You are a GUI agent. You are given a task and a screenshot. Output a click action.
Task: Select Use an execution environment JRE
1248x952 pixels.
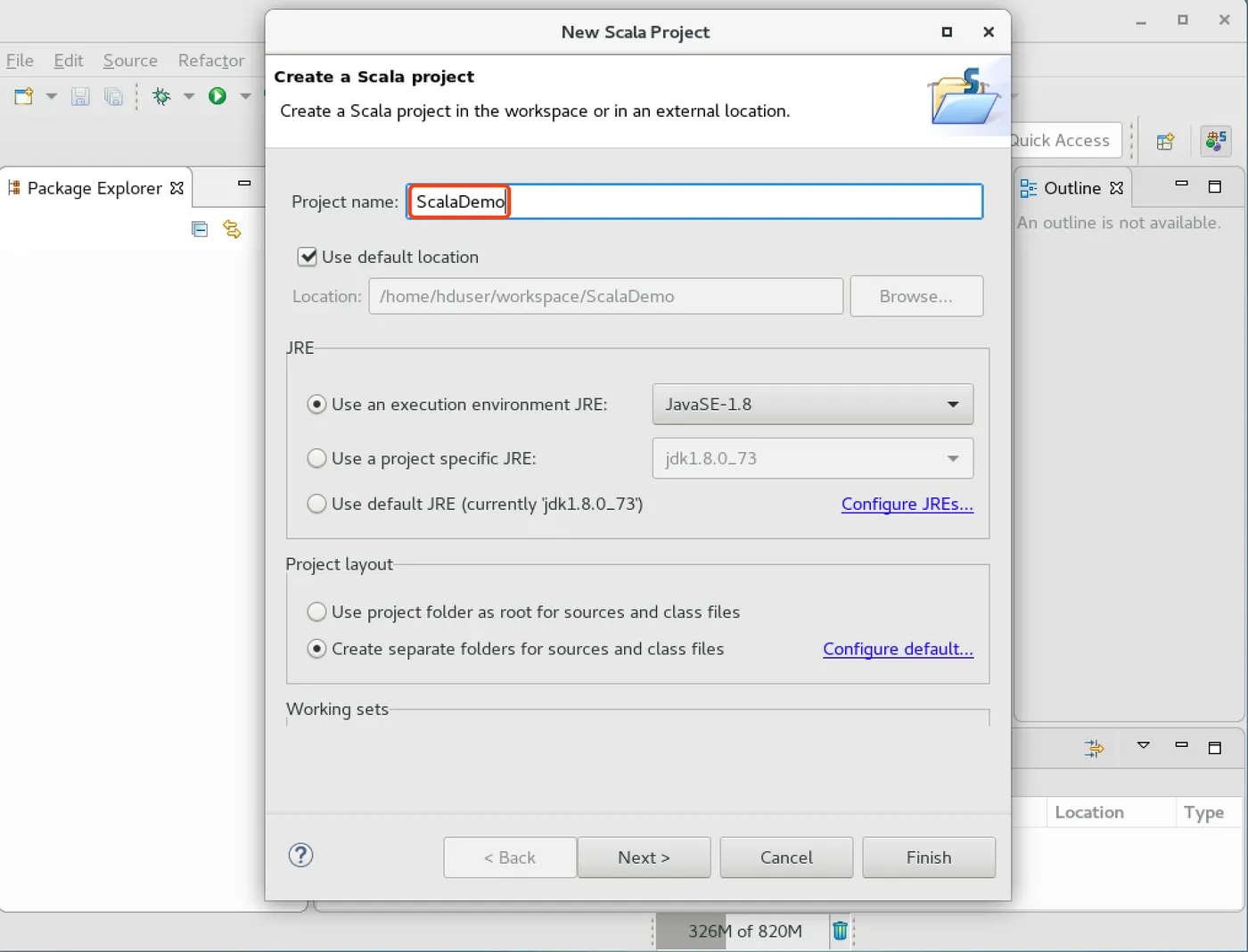point(316,405)
